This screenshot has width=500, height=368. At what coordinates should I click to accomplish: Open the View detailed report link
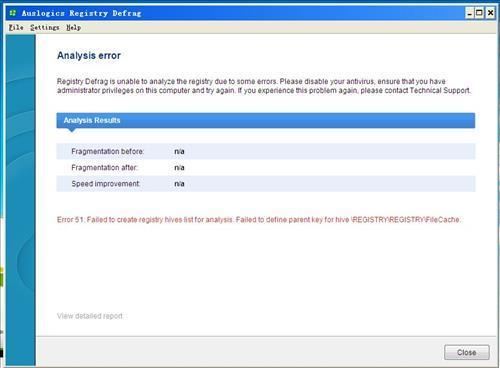point(90,316)
